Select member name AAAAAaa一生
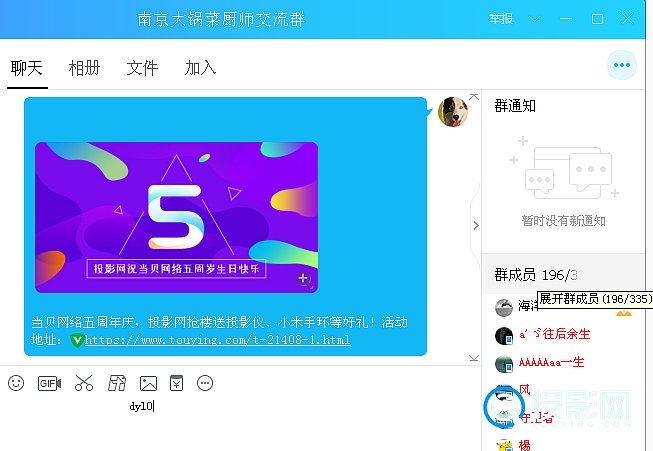The width and height of the screenshot is (653, 451). [x=551, y=362]
